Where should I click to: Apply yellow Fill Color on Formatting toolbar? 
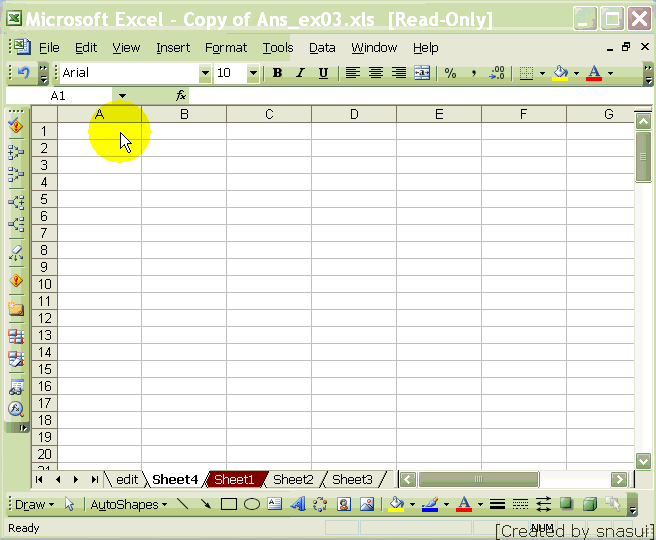[x=560, y=73]
